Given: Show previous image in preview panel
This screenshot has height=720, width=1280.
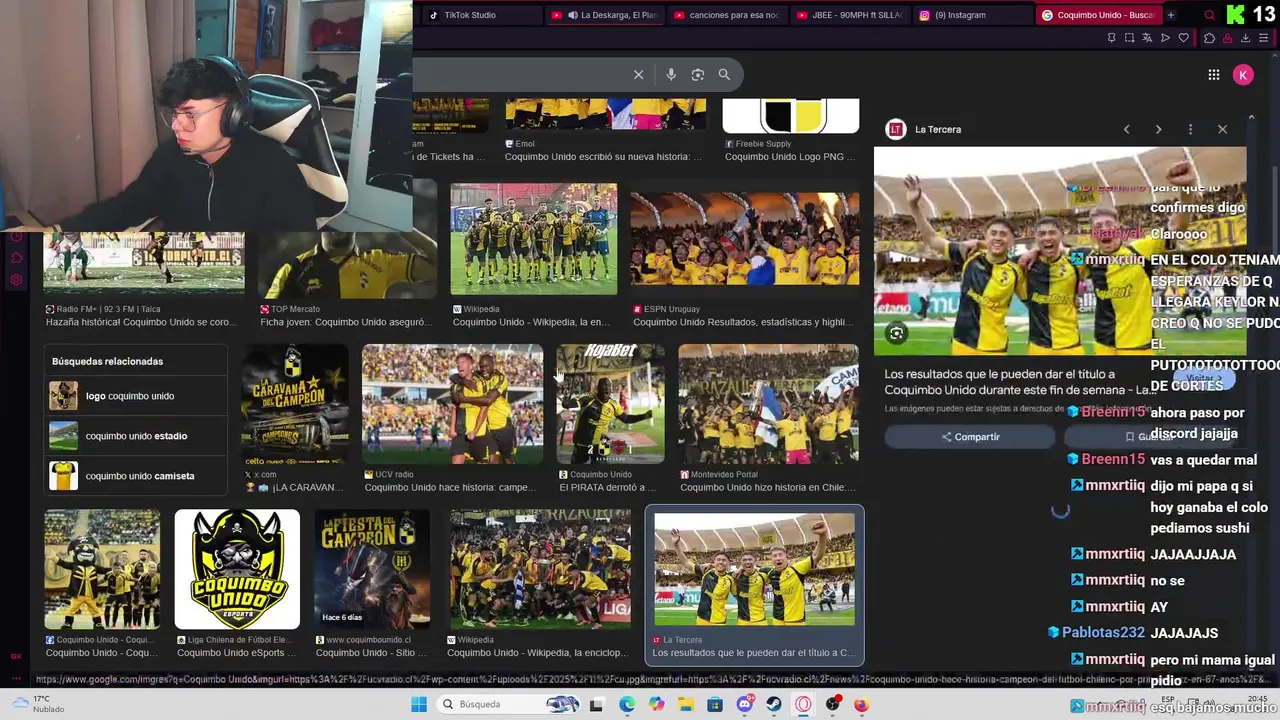Looking at the screenshot, I should click(1126, 129).
